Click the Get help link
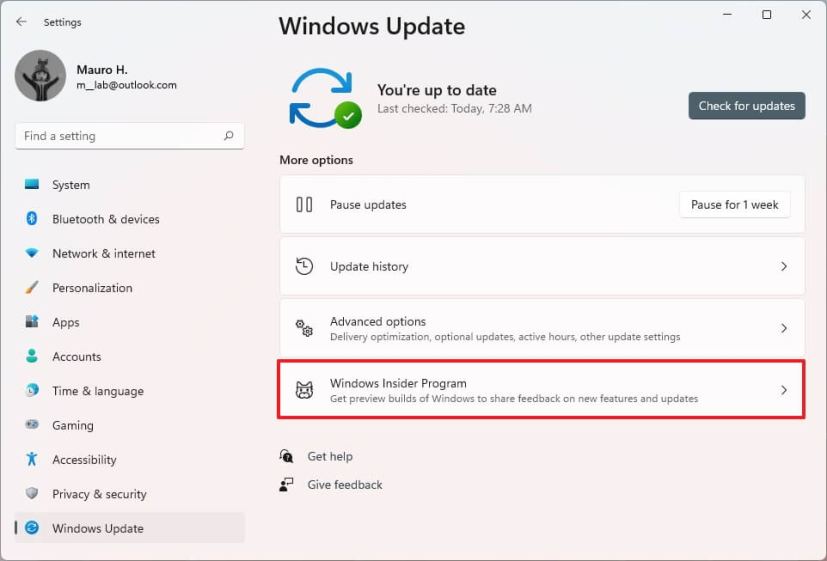827x561 pixels. pyautogui.click(x=330, y=456)
